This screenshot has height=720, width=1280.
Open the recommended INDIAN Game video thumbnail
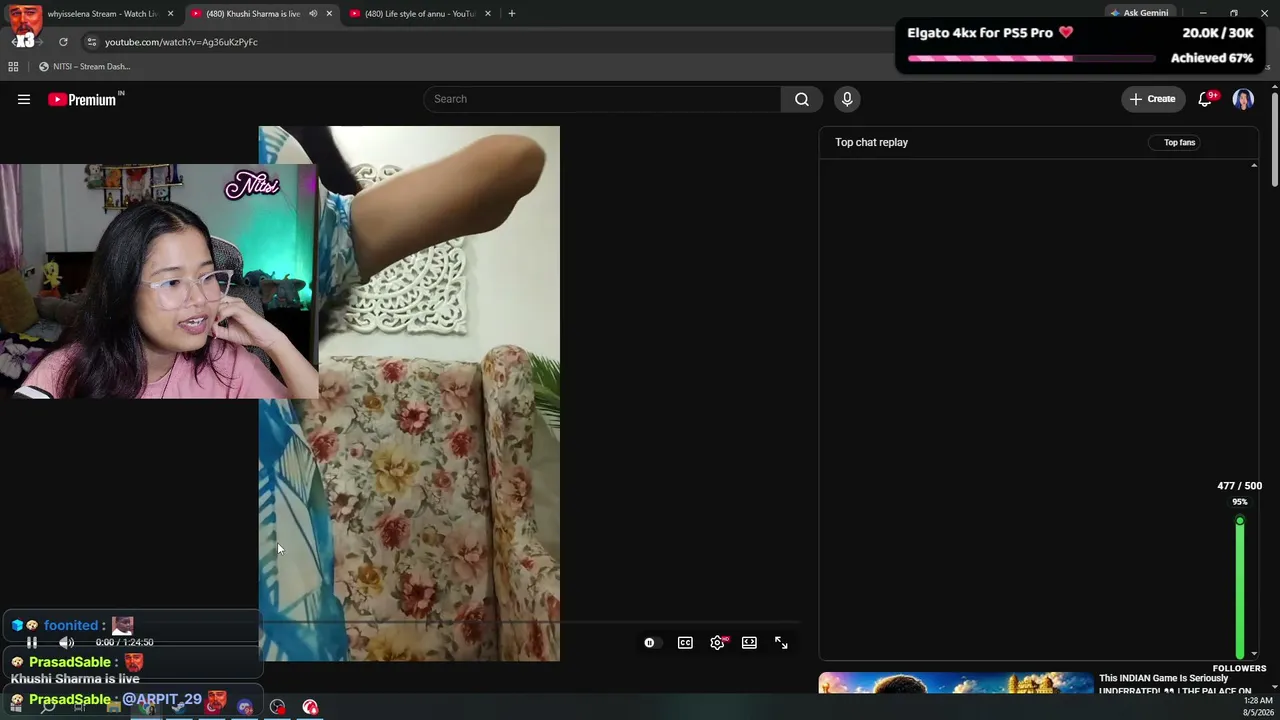click(956, 682)
